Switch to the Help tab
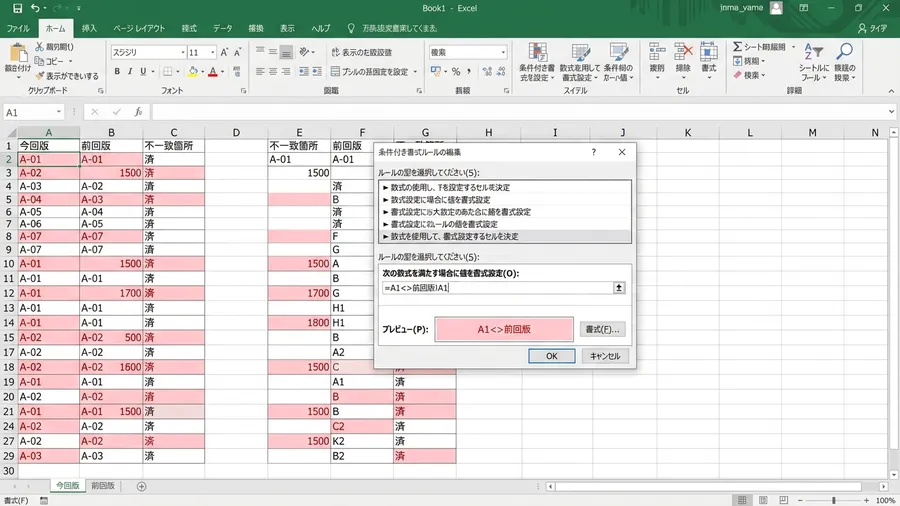The image size is (900, 506). point(320,28)
